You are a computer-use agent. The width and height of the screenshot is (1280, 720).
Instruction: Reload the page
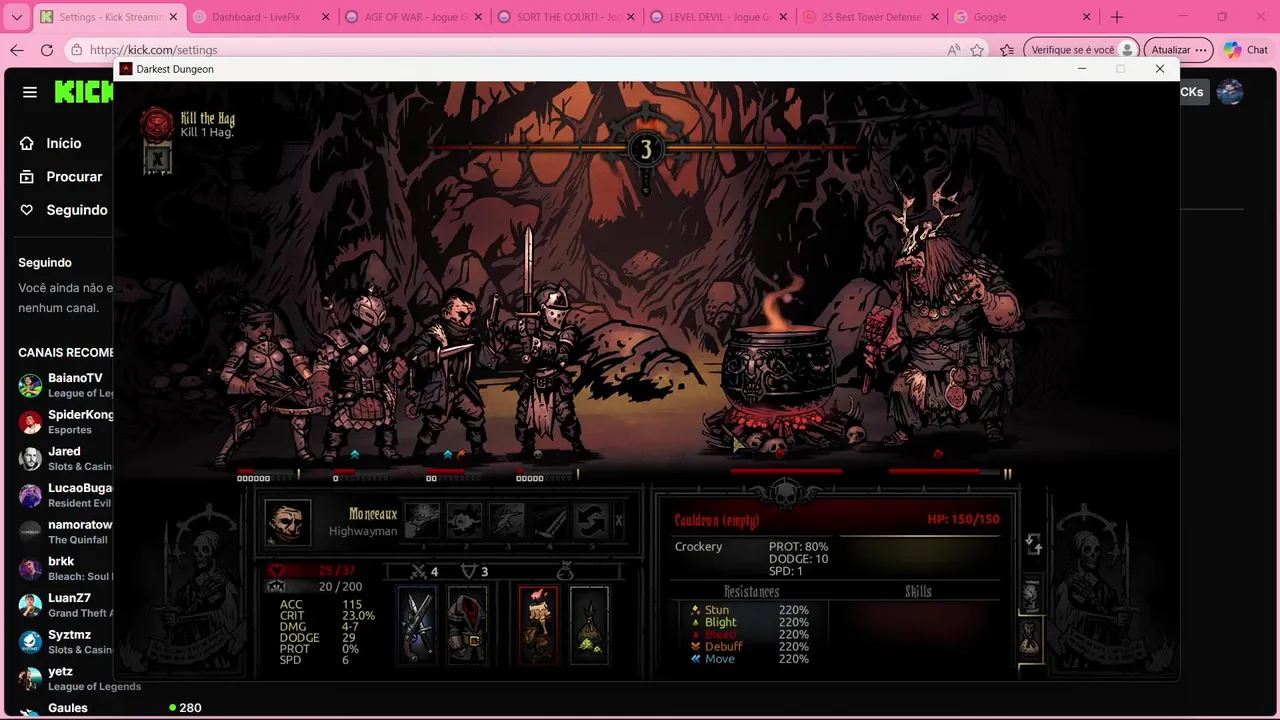coord(47,50)
